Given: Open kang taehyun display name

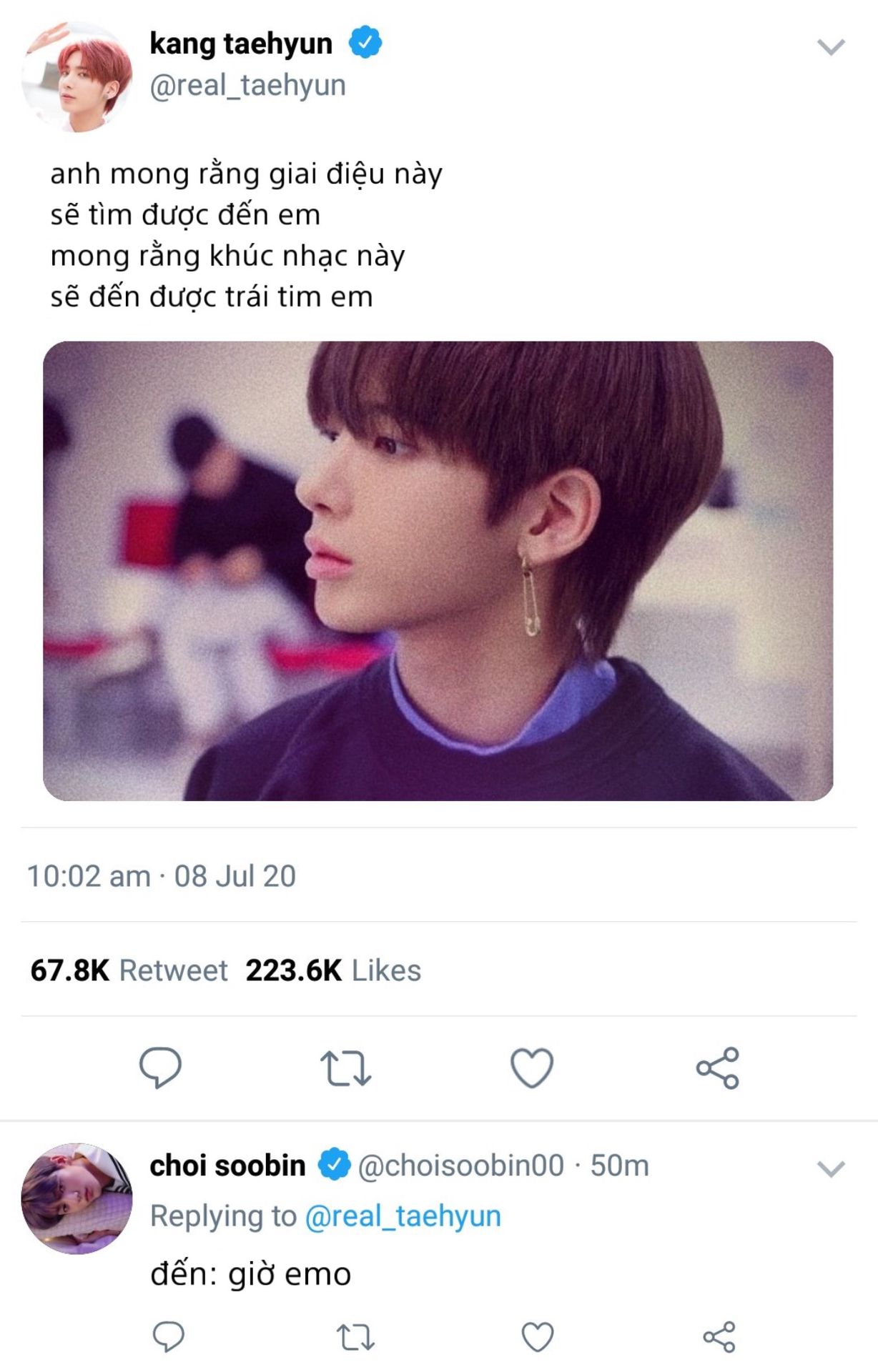Looking at the screenshot, I should (241, 44).
